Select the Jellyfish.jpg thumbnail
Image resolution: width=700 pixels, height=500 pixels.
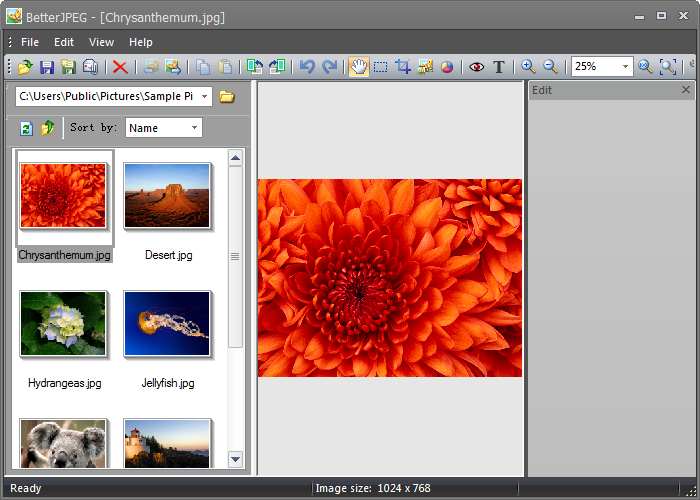point(167,324)
